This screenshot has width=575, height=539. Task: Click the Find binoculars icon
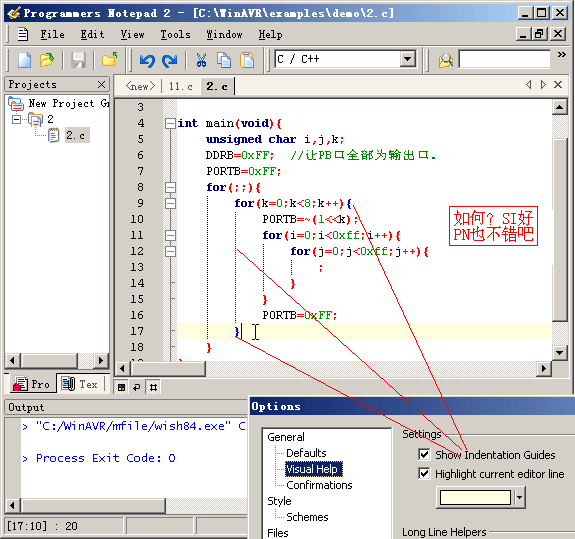(x=446, y=60)
